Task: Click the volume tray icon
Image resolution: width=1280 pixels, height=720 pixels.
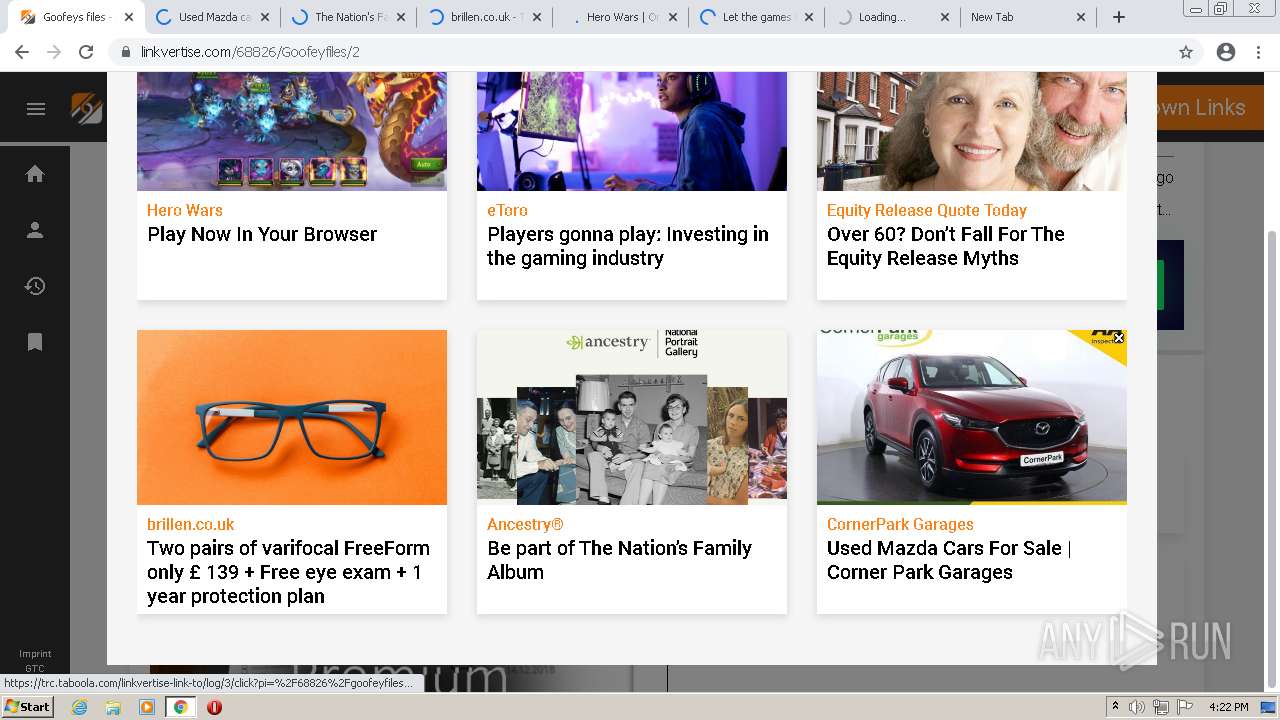Action: (x=1137, y=707)
